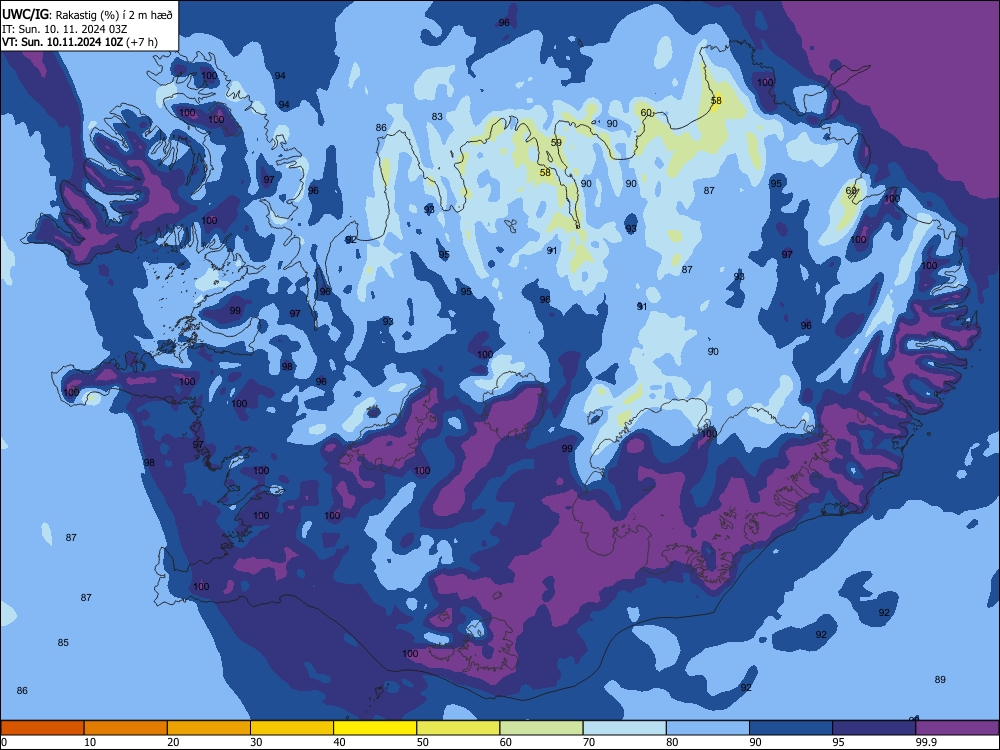Choose the amber 30–40 color scale swatch

pos(292,728)
